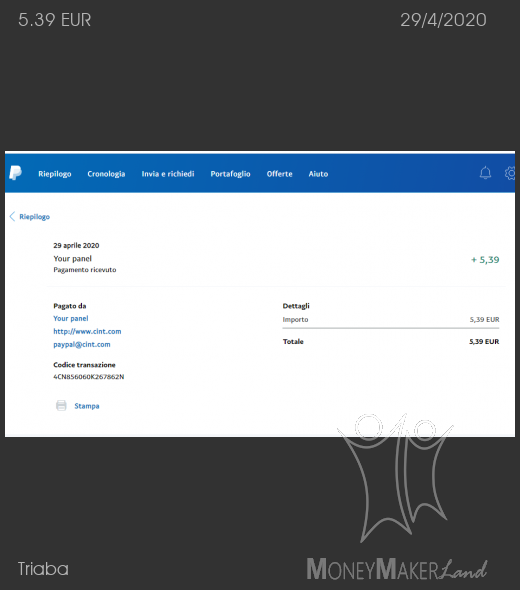Open the Your panel payer link
520x590 pixels.
tap(71, 318)
